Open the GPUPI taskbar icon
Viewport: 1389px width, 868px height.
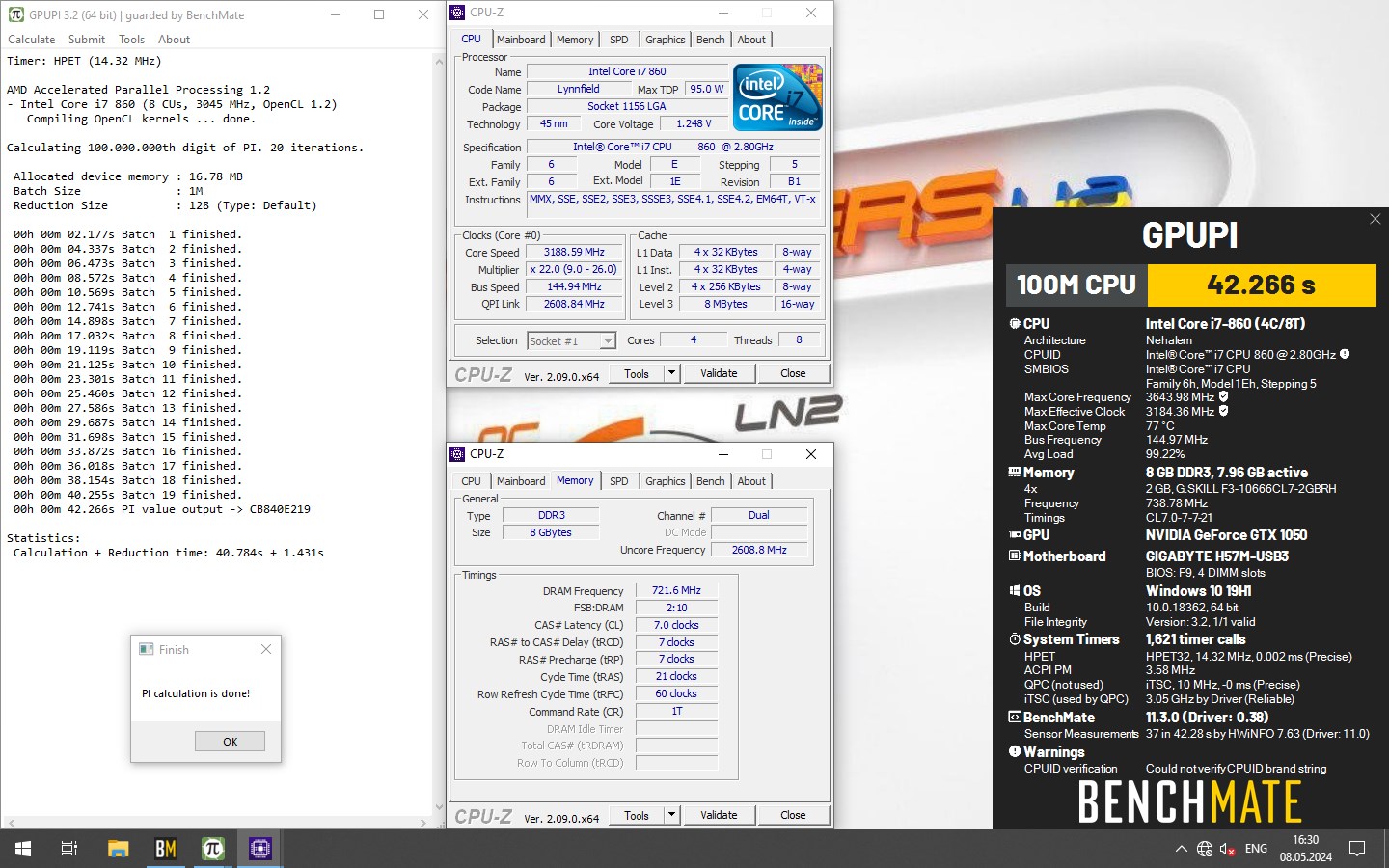coord(213,849)
